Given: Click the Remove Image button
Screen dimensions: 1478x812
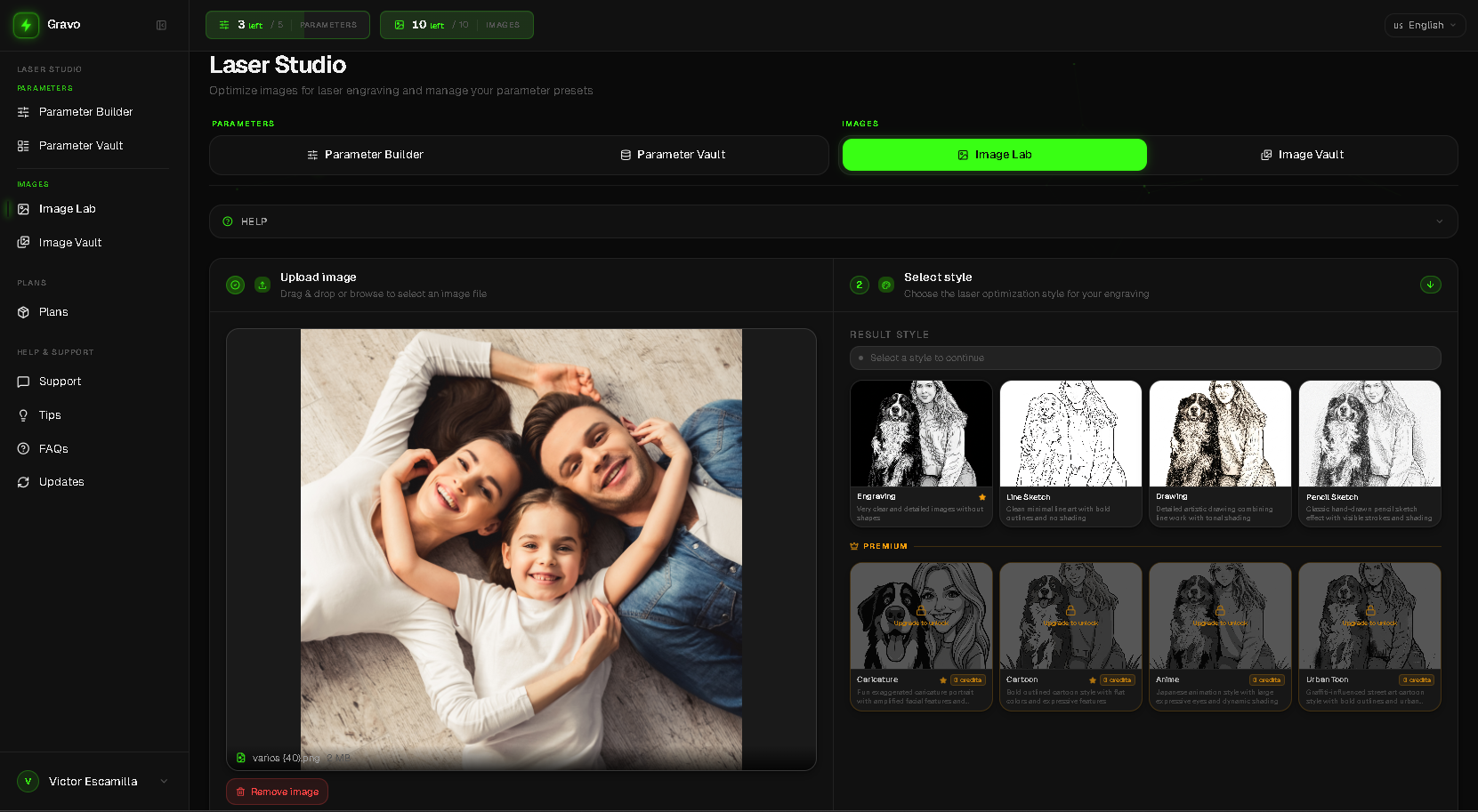Looking at the screenshot, I should tap(277, 791).
